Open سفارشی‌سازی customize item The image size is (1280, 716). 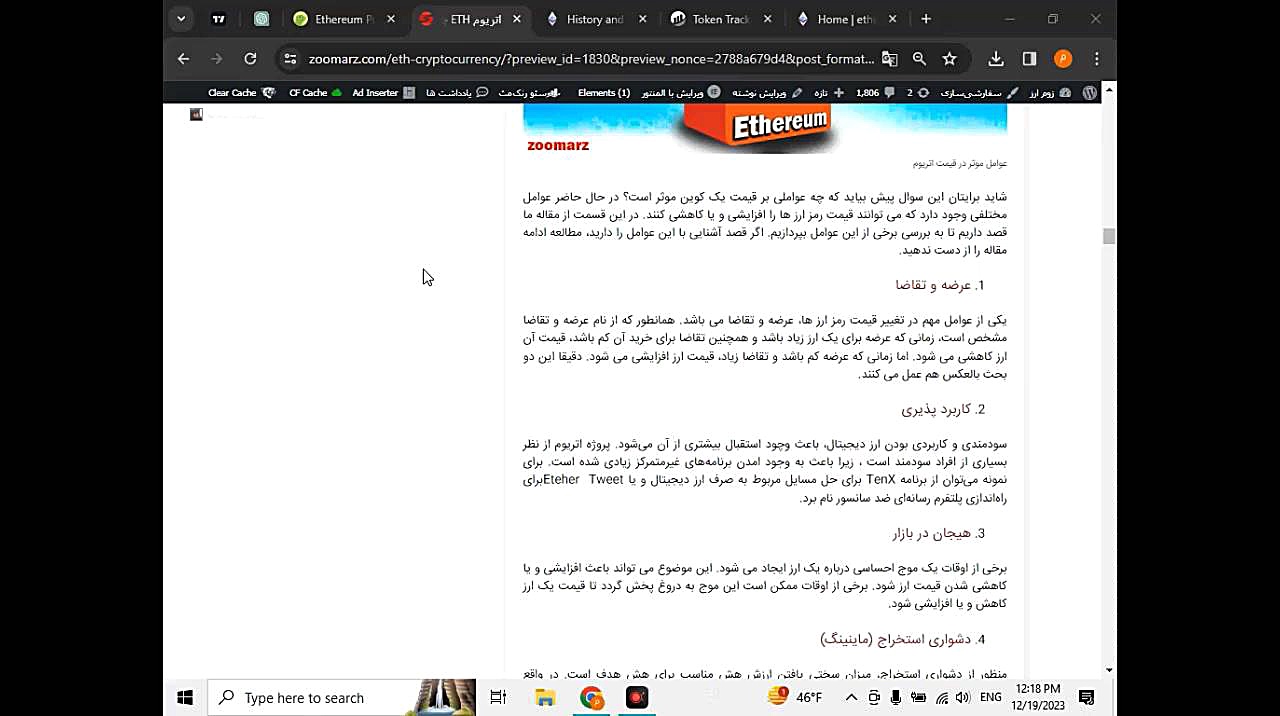[979, 93]
